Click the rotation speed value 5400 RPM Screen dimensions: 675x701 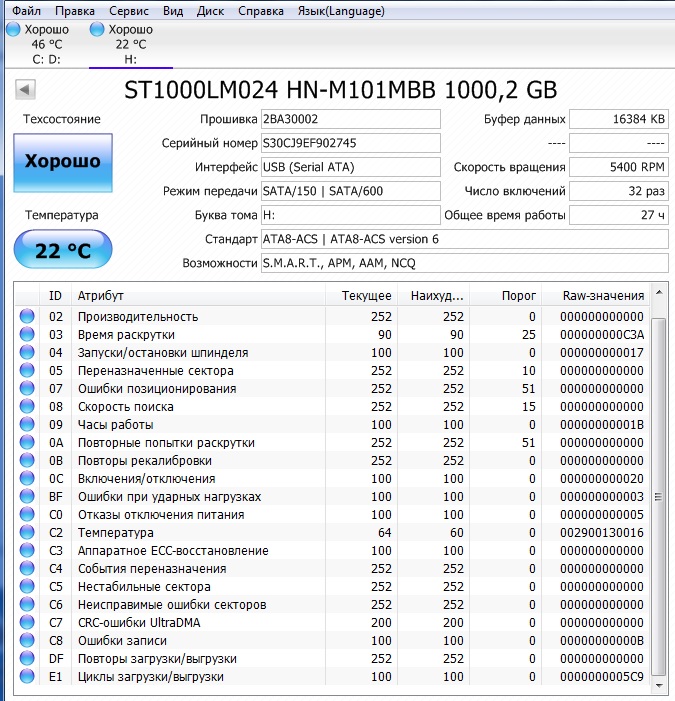pyautogui.click(x=619, y=167)
